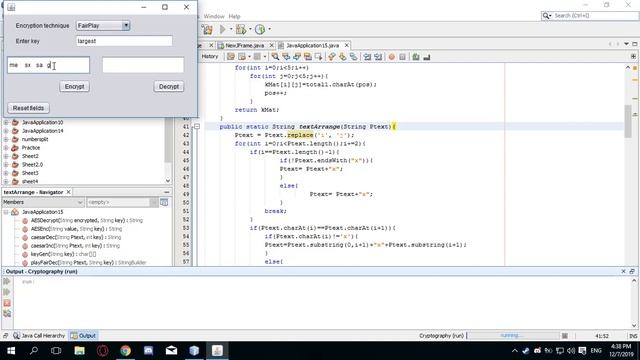The height and width of the screenshot is (360, 640).
Task: Expand the Sheet2 project node
Action: point(6,156)
